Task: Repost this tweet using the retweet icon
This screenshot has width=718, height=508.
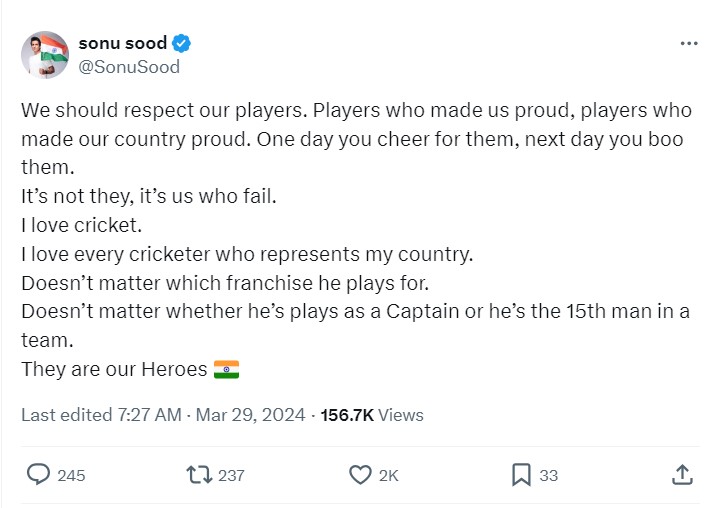Action: [198, 475]
